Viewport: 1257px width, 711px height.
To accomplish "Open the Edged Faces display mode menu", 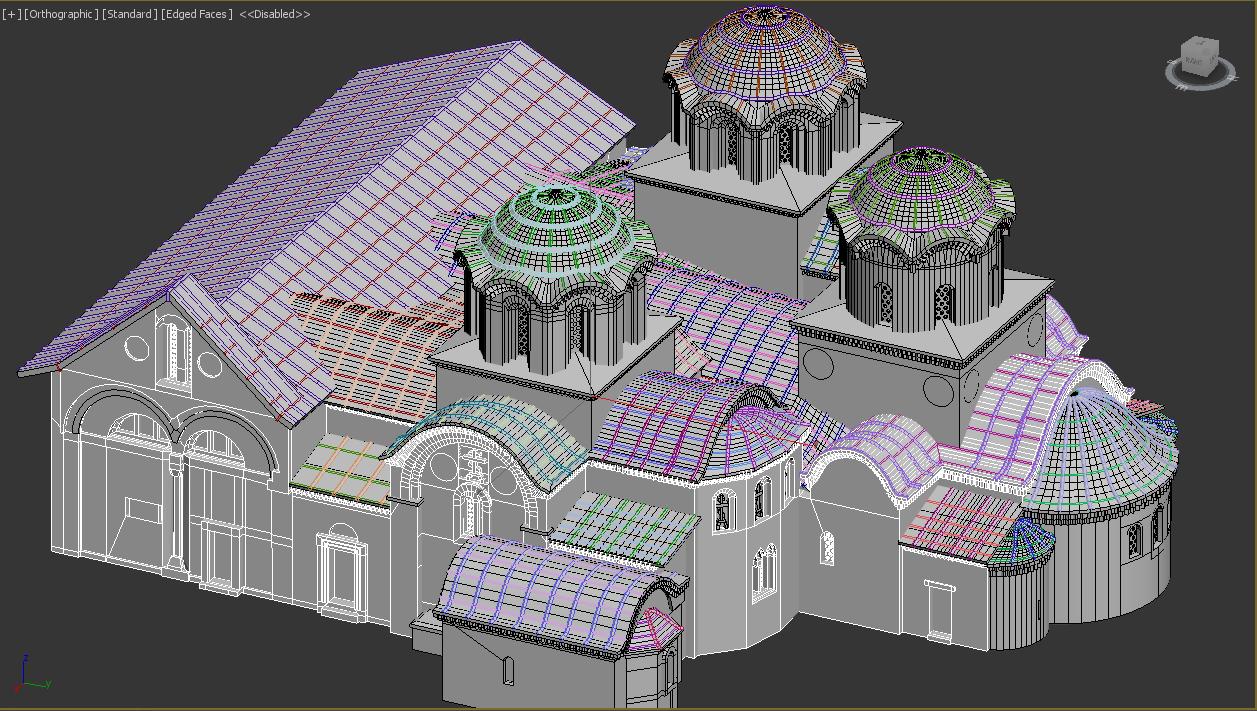I will point(197,15).
